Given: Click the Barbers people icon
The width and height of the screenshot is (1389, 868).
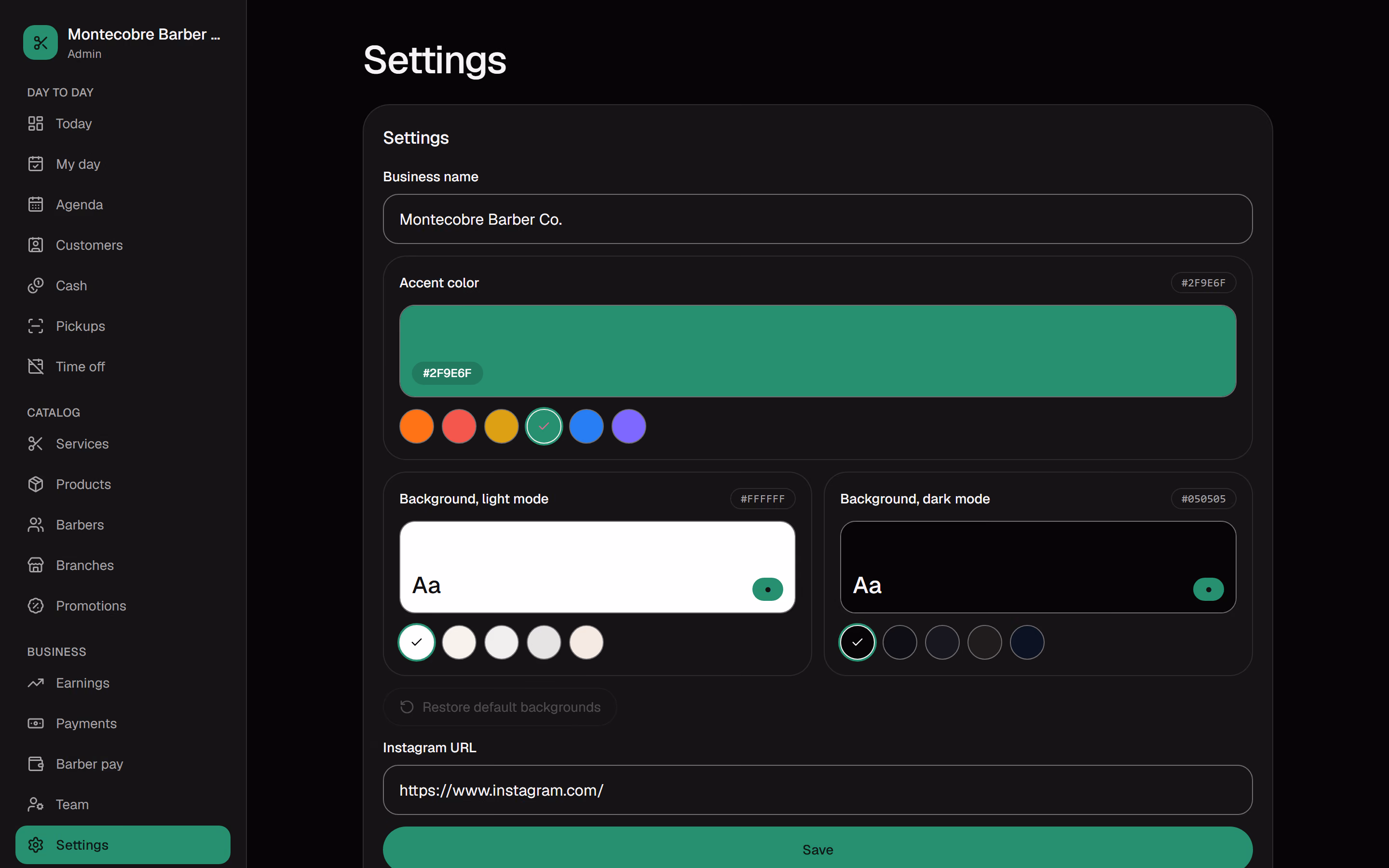Looking at the screenshot, I should (x=36, y=525).
